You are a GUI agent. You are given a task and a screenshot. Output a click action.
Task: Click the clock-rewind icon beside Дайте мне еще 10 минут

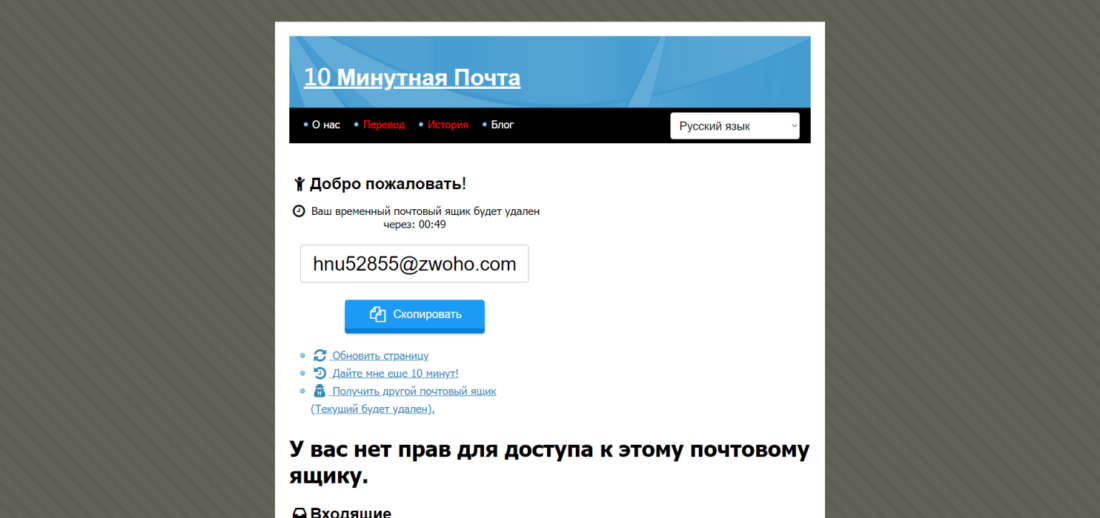pos(320,373)
